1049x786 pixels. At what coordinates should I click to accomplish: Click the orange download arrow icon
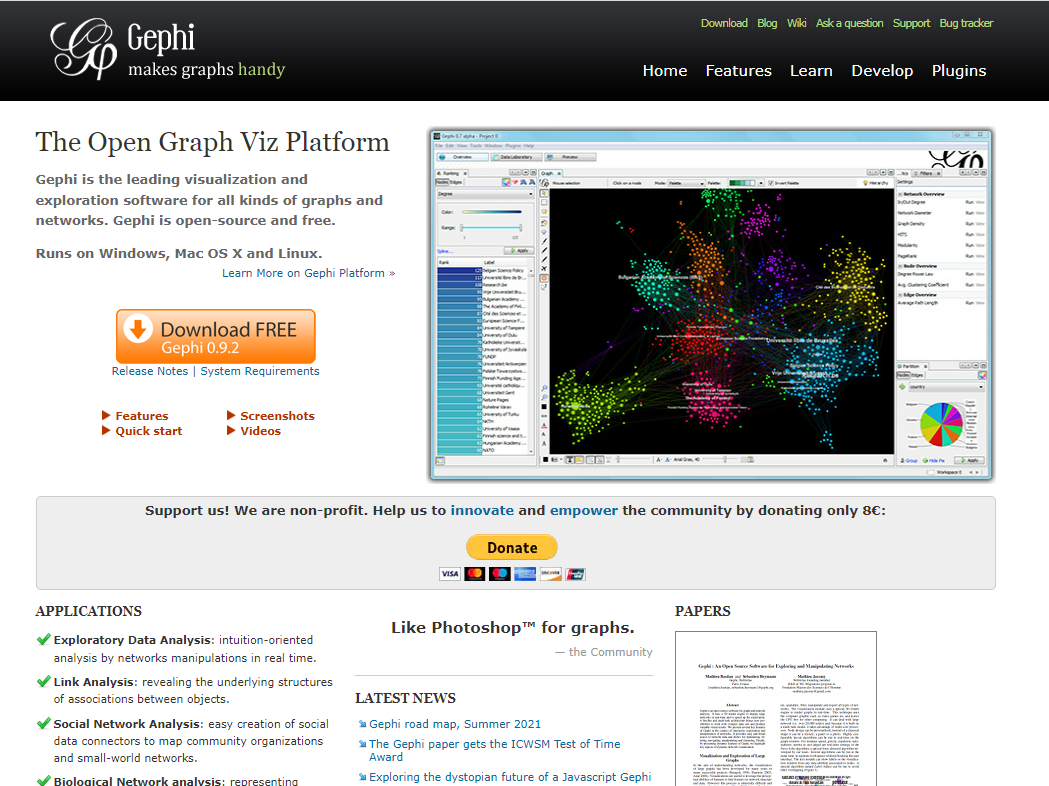[x=138, y=328]
